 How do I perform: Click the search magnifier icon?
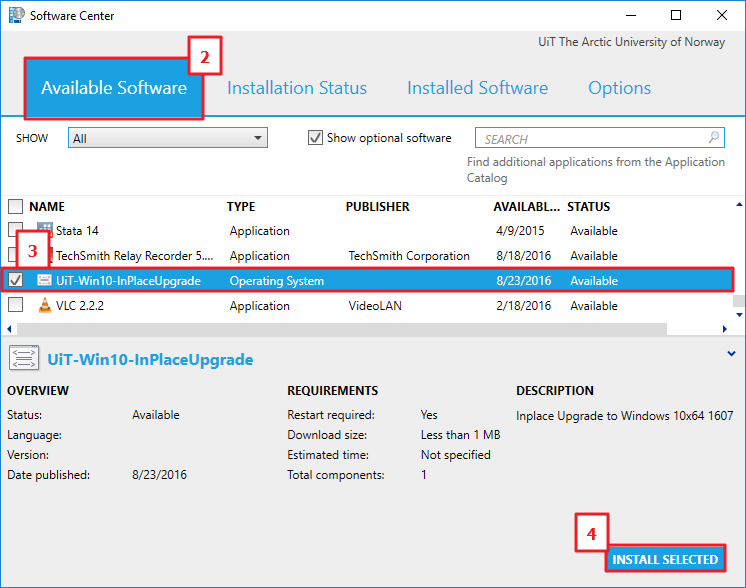(x=714, y=138)
